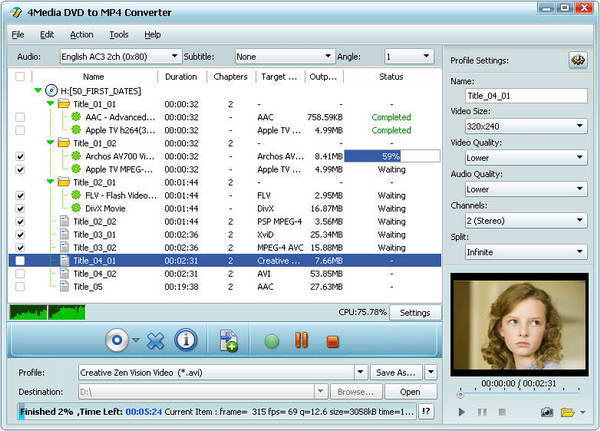
Task: Show info with the blue i button
Action: click(186, 340)
